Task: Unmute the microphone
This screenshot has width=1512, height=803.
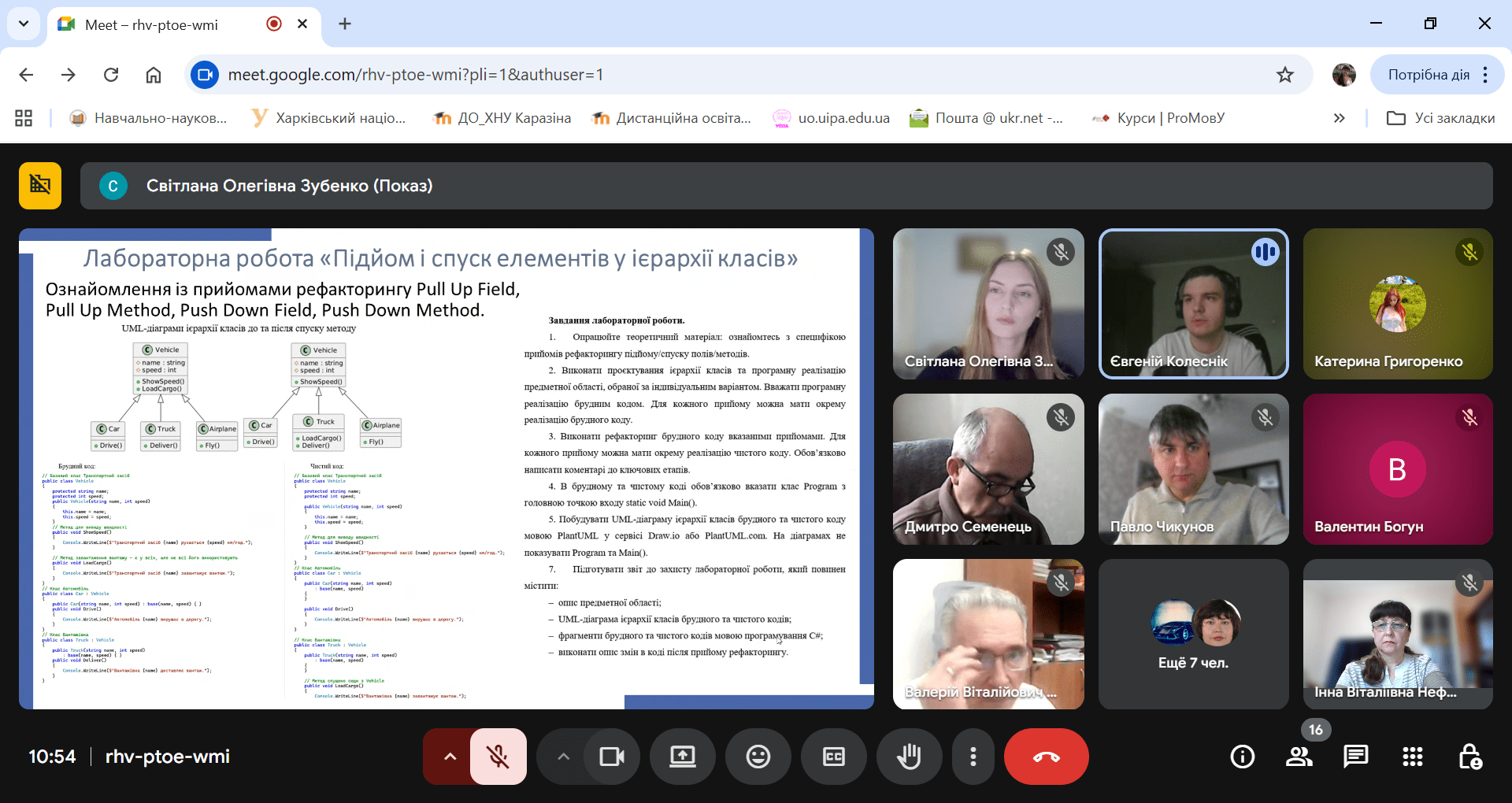Action: tap(498, 757)
